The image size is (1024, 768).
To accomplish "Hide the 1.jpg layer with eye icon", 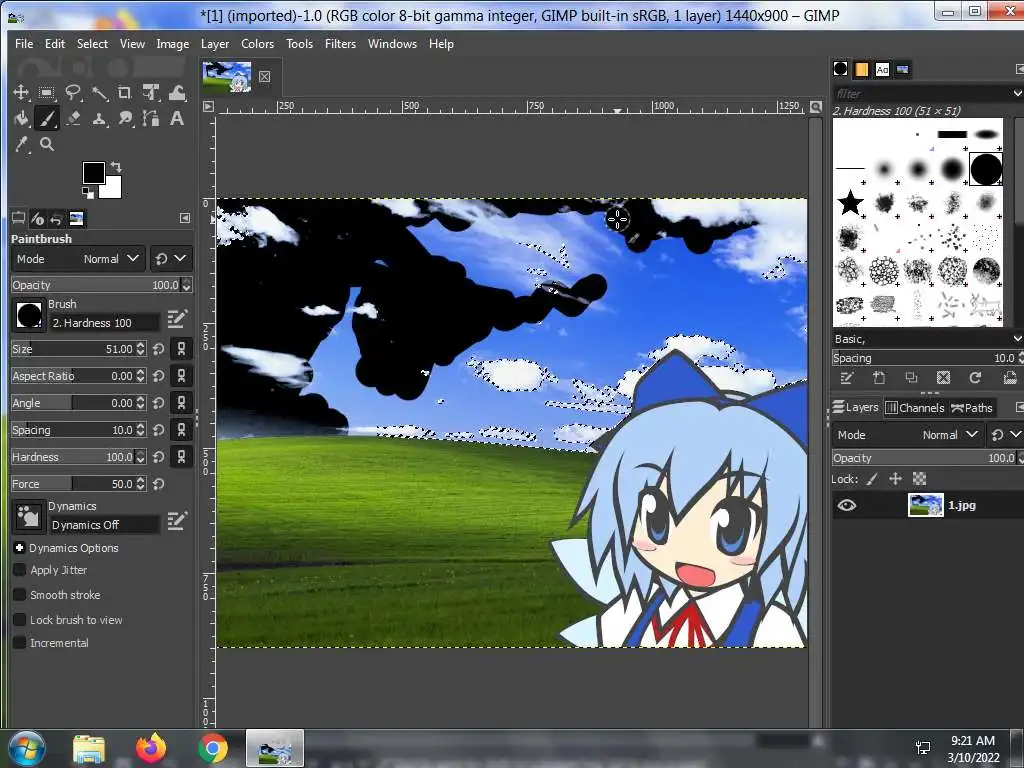I will click(x=847, y=505).
